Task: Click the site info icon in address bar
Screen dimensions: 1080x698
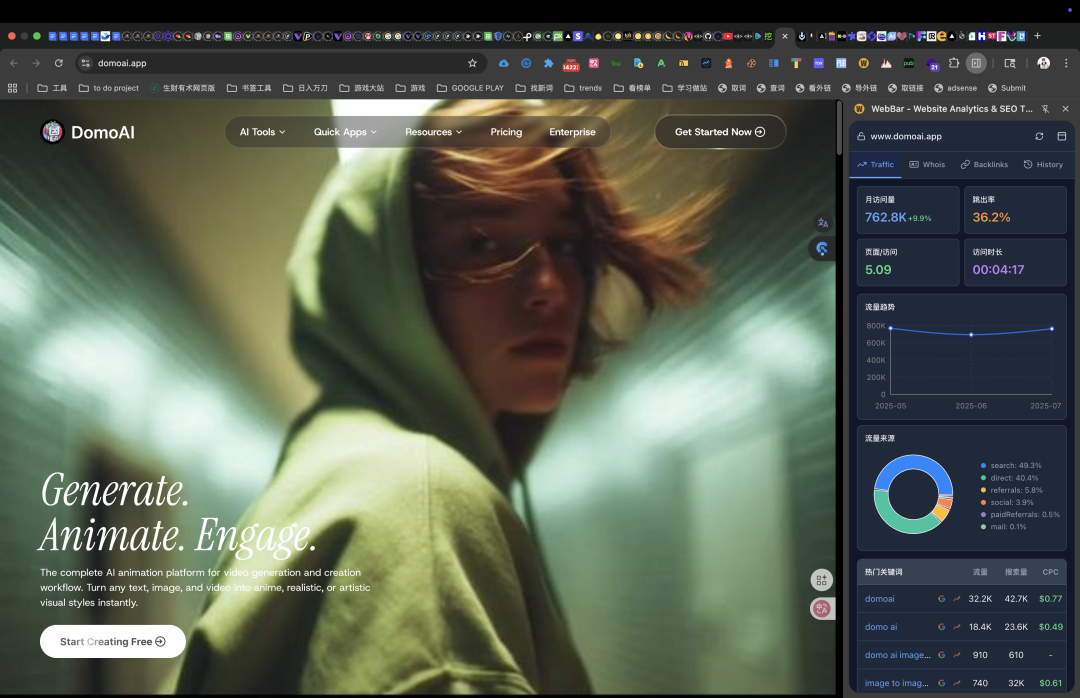Action: (85, 63)
